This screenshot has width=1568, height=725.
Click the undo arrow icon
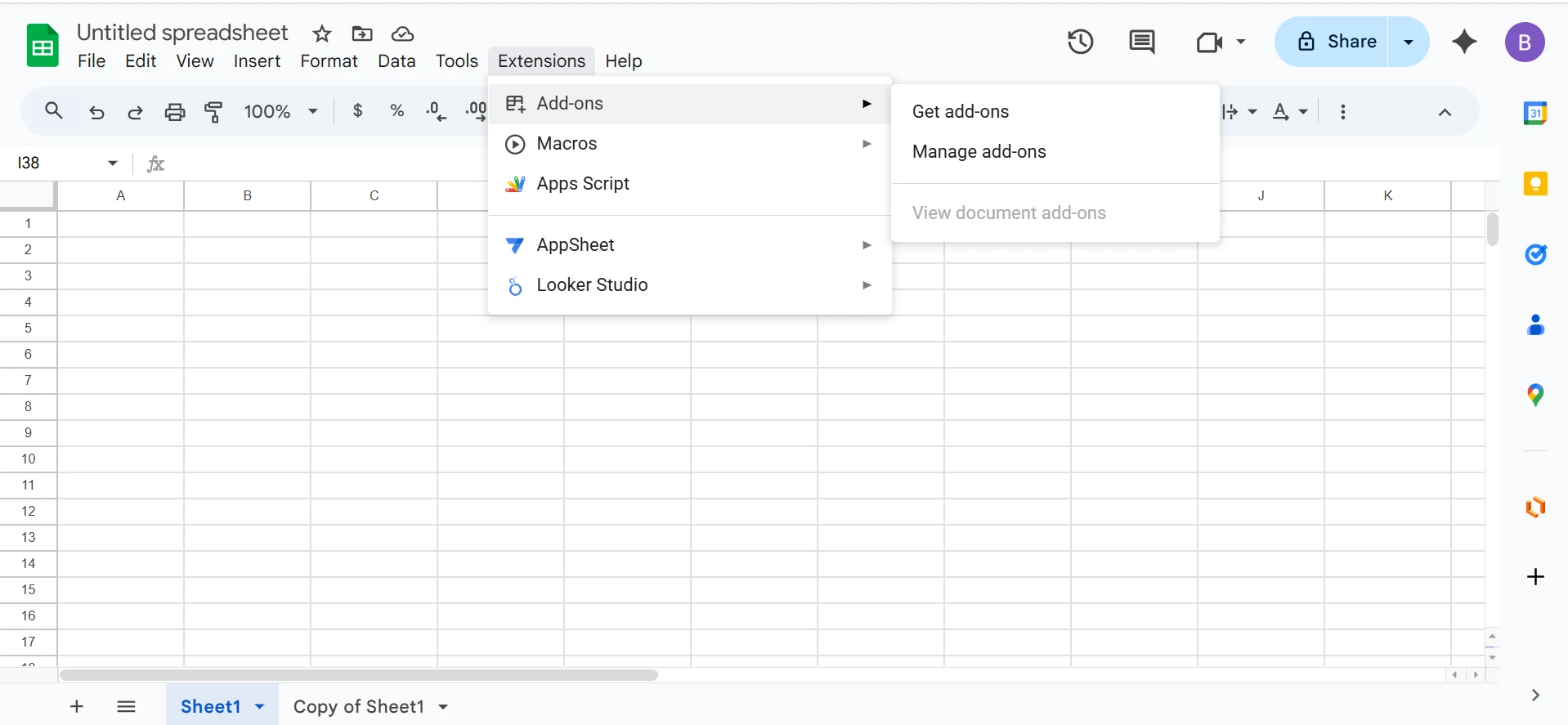coord(96,112)
